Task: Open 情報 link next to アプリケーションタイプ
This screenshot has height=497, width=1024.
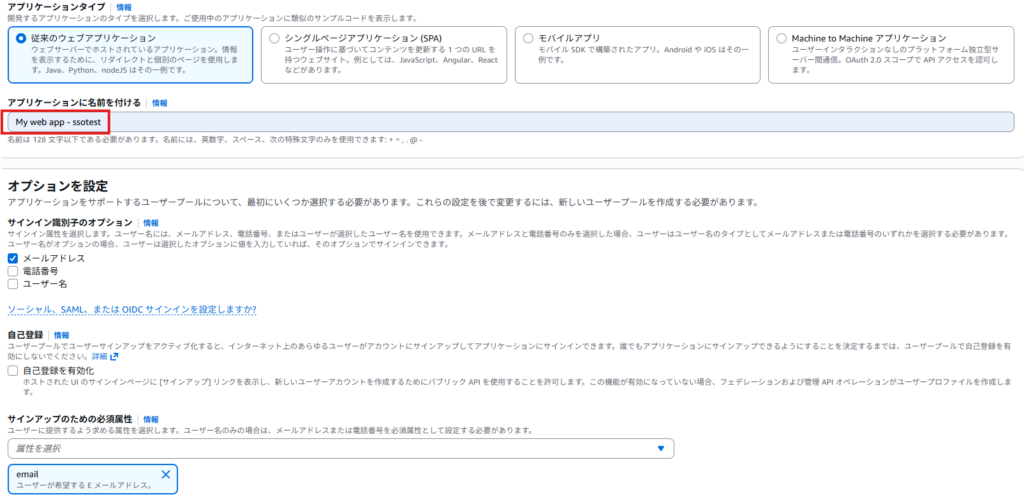Action: point(124,7)
